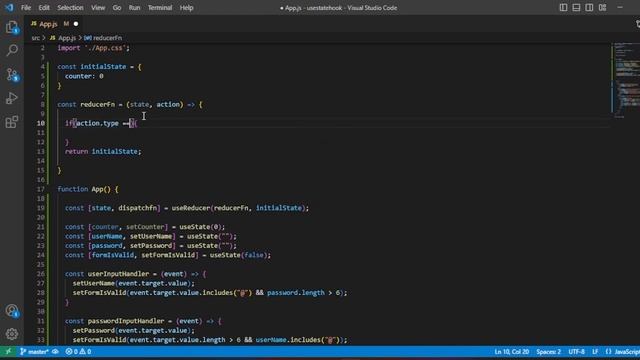Image resolution: width=640 pixels, height=360 pixels.
Task: Open the Run and Debug view
Action: tap(12, 98)
